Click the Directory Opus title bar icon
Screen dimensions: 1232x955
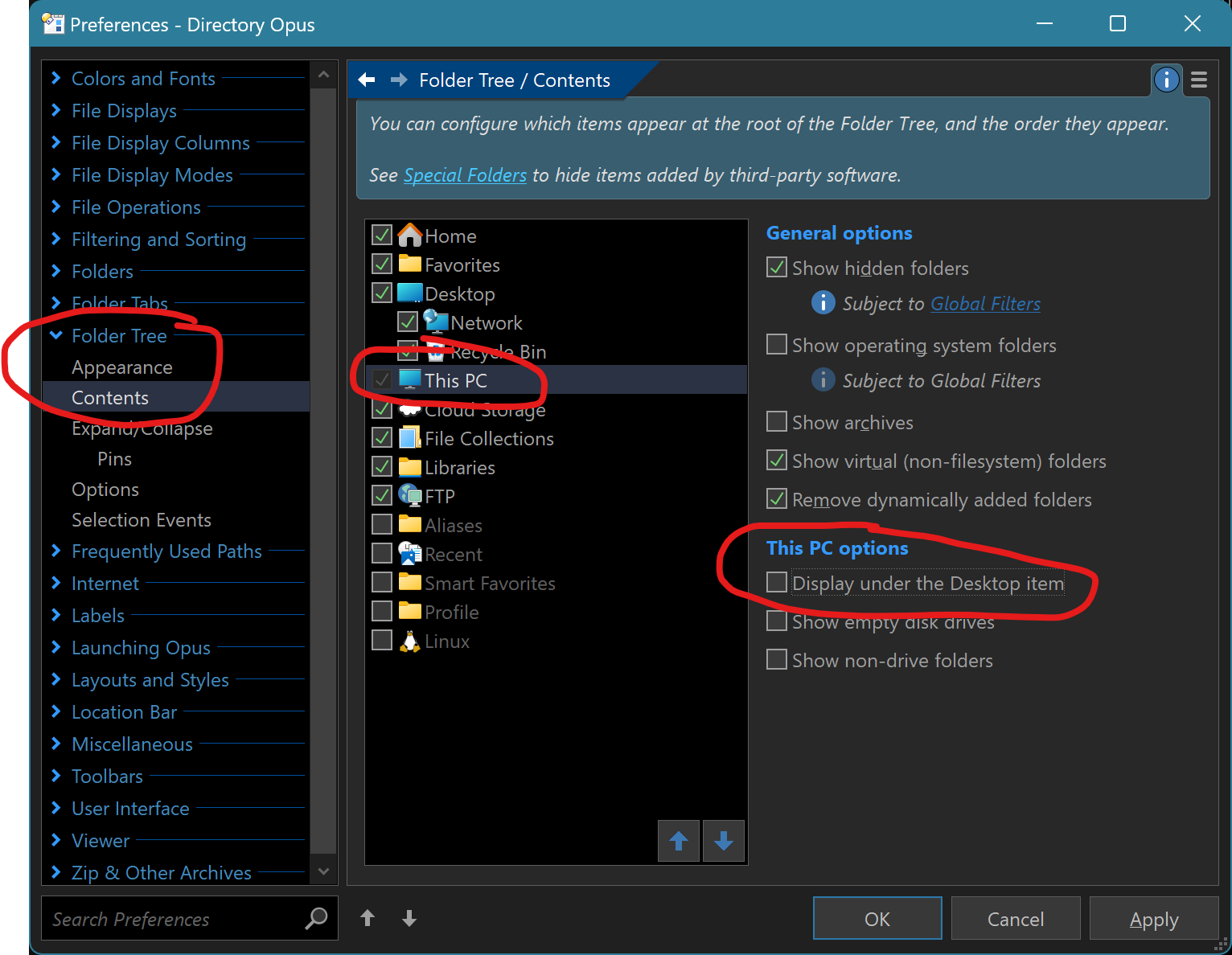coord(53,24)
